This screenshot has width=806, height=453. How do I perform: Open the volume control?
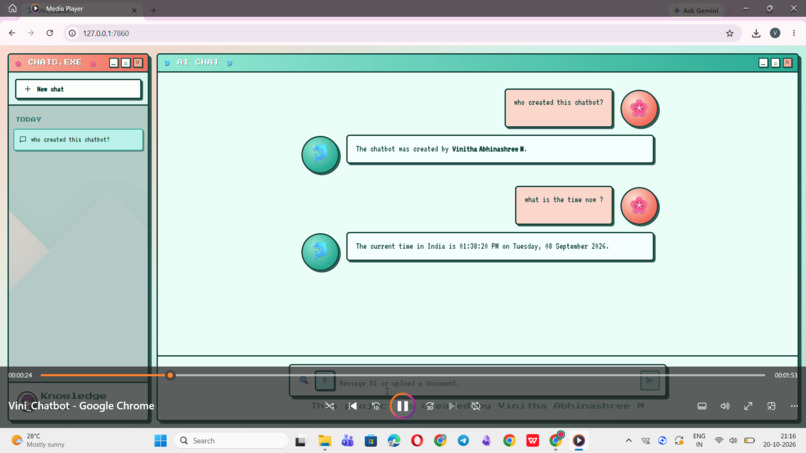[x=725, y=406]
